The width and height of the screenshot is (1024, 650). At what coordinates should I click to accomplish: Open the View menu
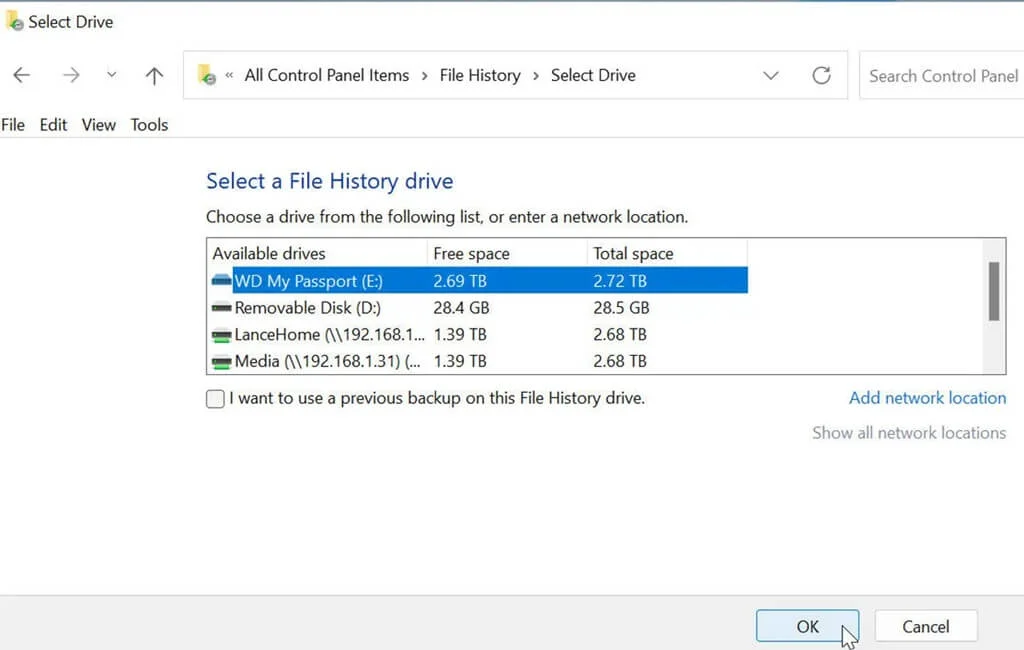(x=97, y=124)
